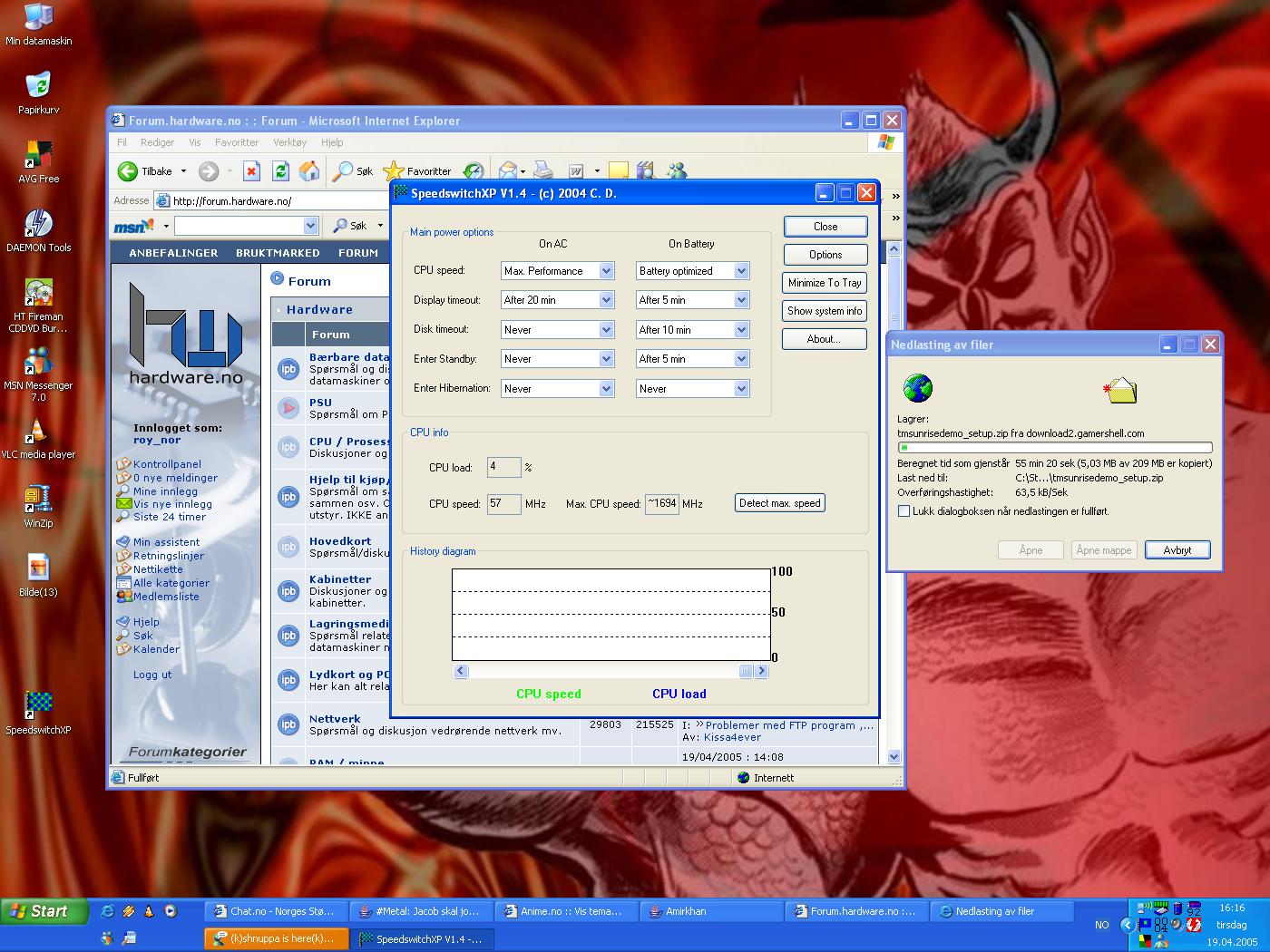Open AVG Free desktop icon
This screenshot has width=1270, height=952.
pos(38,155)
